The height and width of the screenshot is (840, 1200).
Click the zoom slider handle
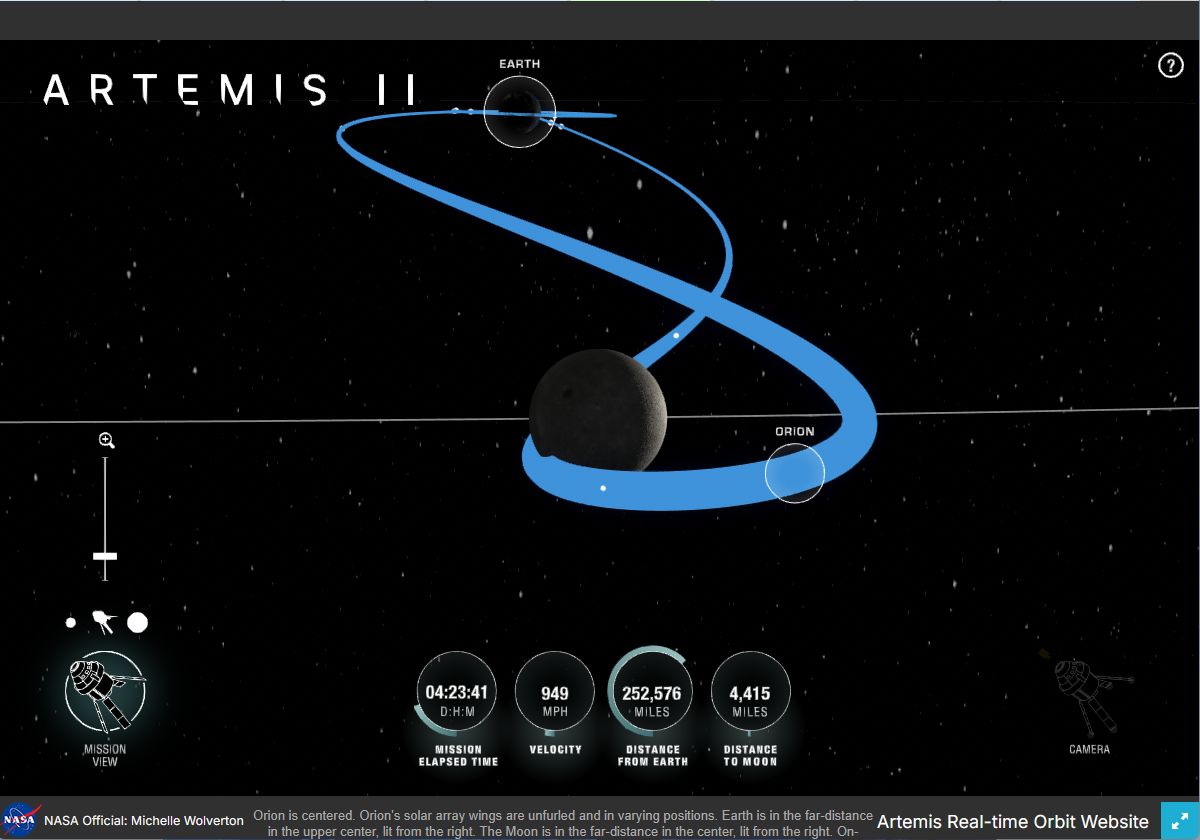coord(105,555)
